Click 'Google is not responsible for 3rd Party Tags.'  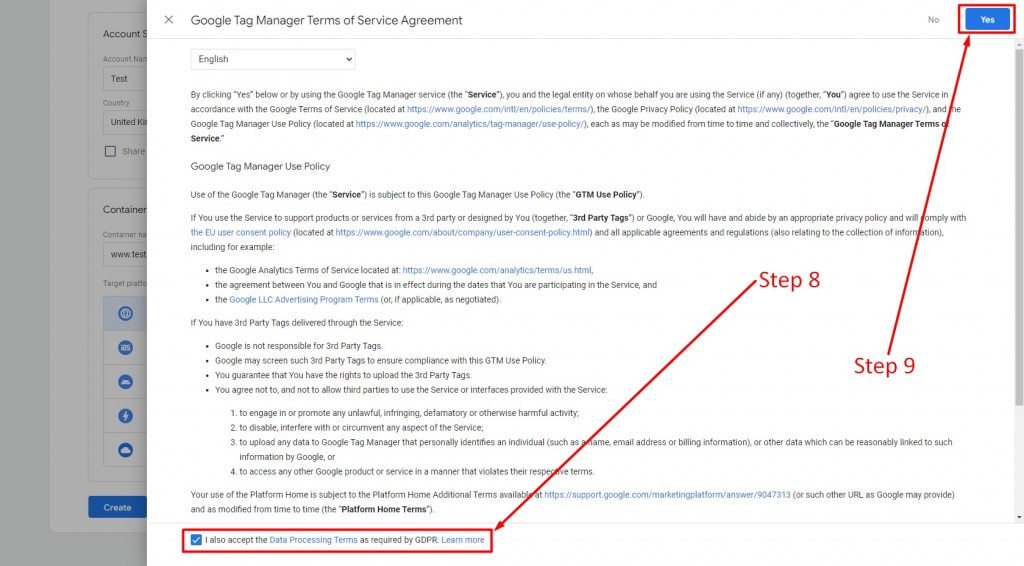[x=298, y=346]
